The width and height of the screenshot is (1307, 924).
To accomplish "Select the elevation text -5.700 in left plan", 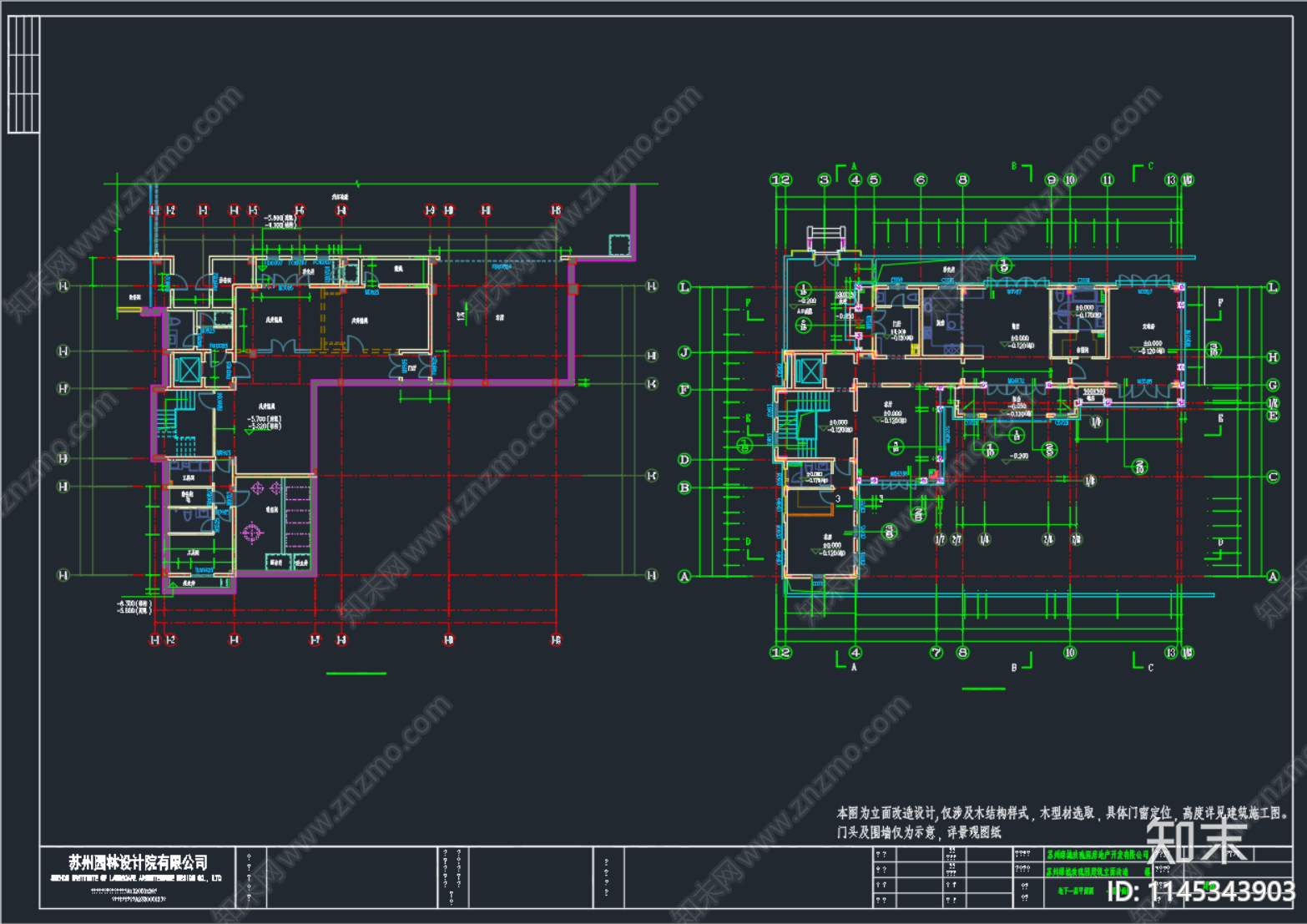I will (265, 419).
